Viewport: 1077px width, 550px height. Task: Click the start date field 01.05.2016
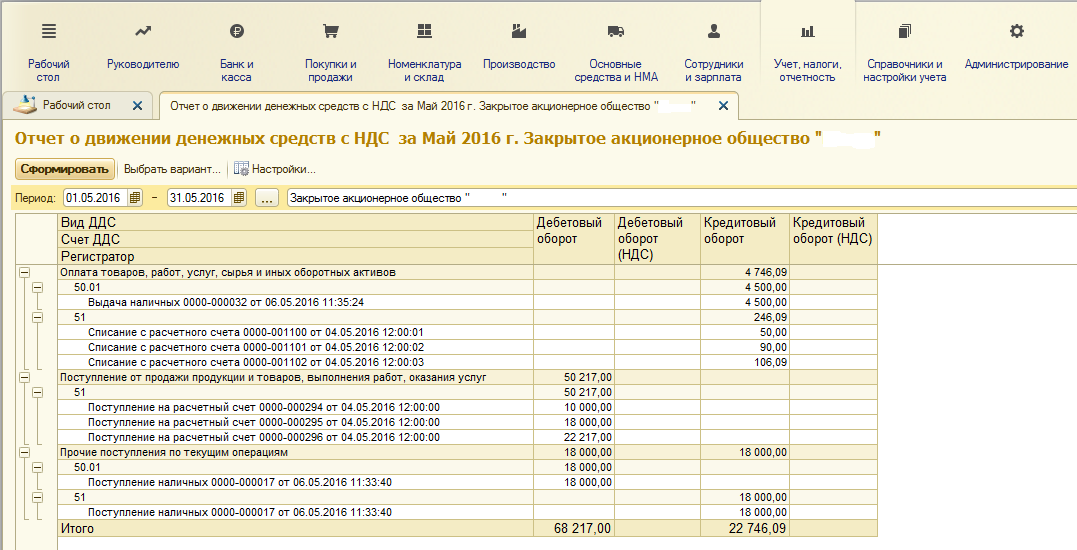[95, 198]
